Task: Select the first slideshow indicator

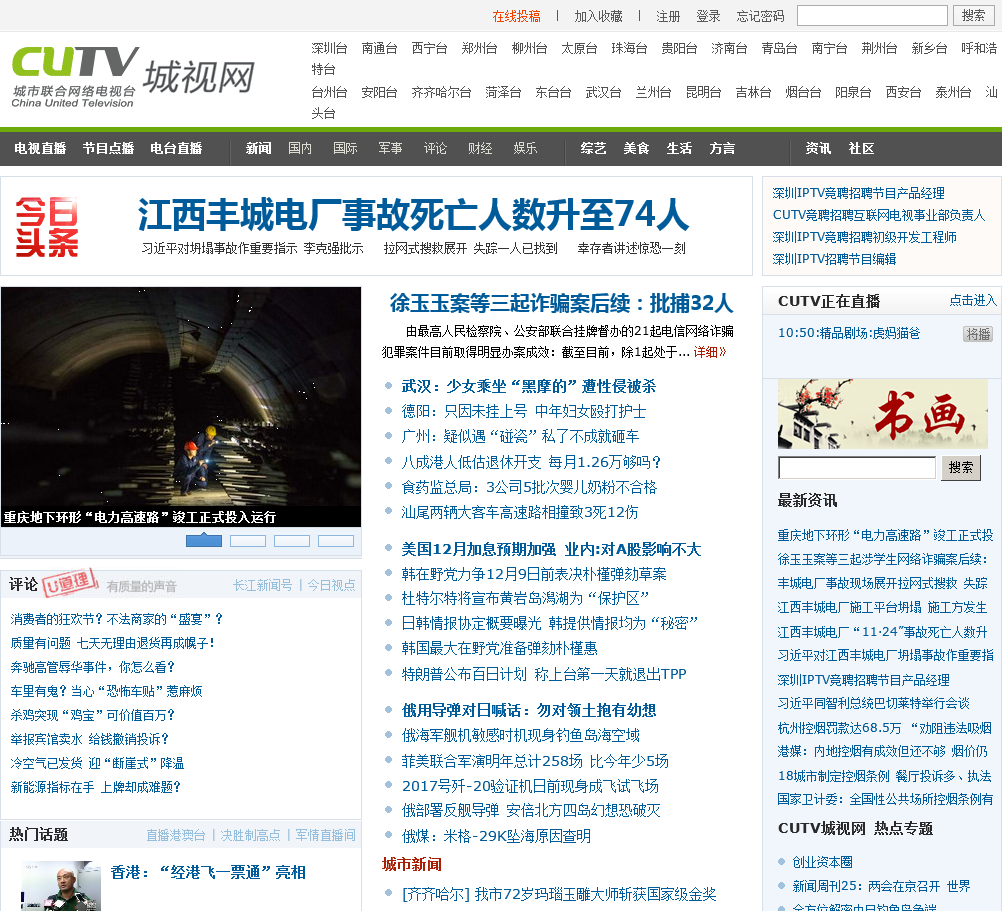Action: coord(204,540)
